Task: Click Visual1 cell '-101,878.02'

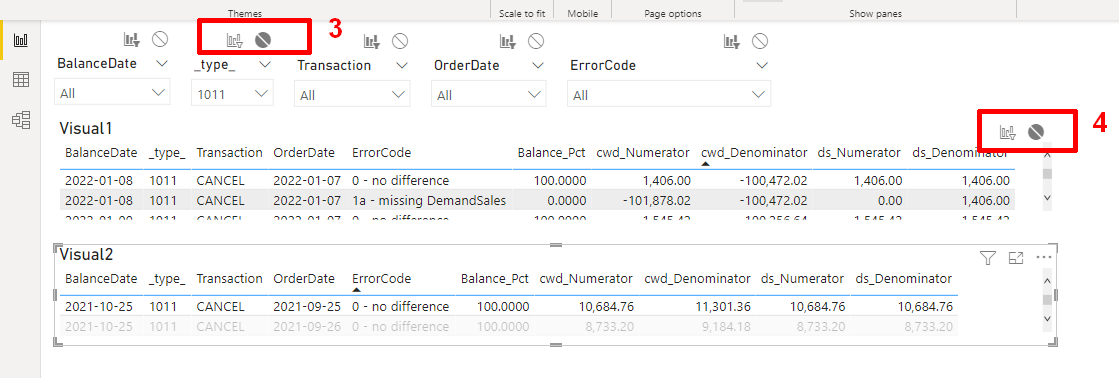Action: [x=657, y=200]
